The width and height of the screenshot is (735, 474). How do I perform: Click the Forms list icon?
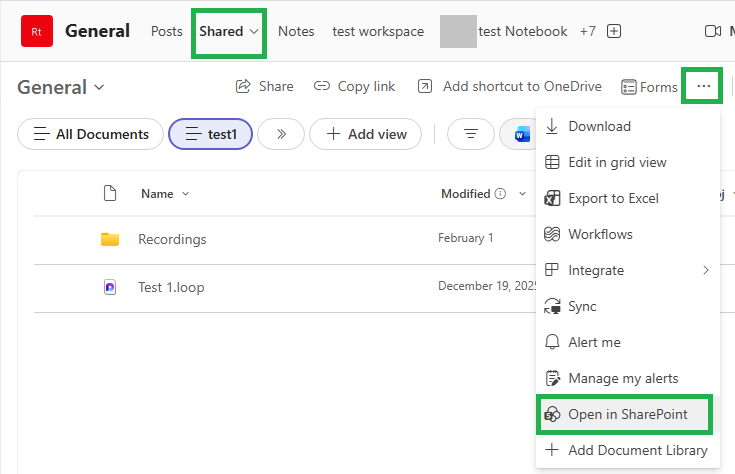[x=629, y=87]
